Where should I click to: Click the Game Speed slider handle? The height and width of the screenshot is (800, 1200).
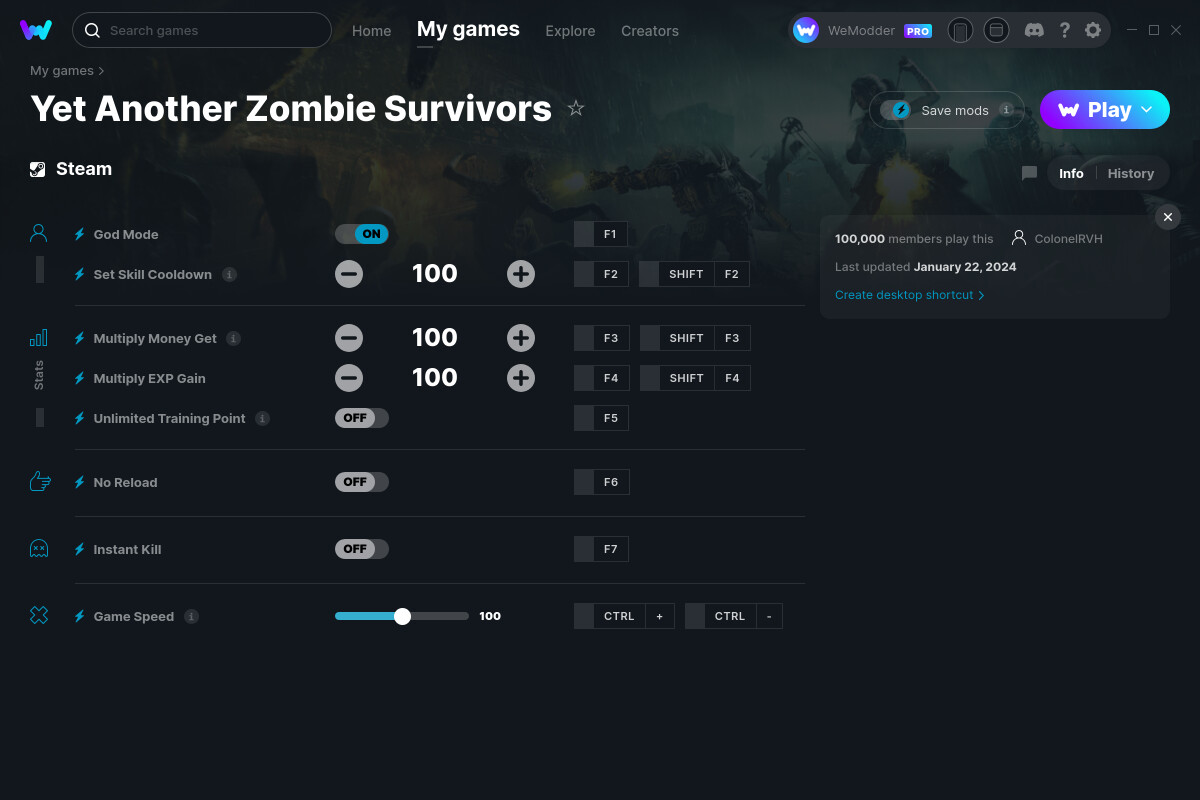402,616
